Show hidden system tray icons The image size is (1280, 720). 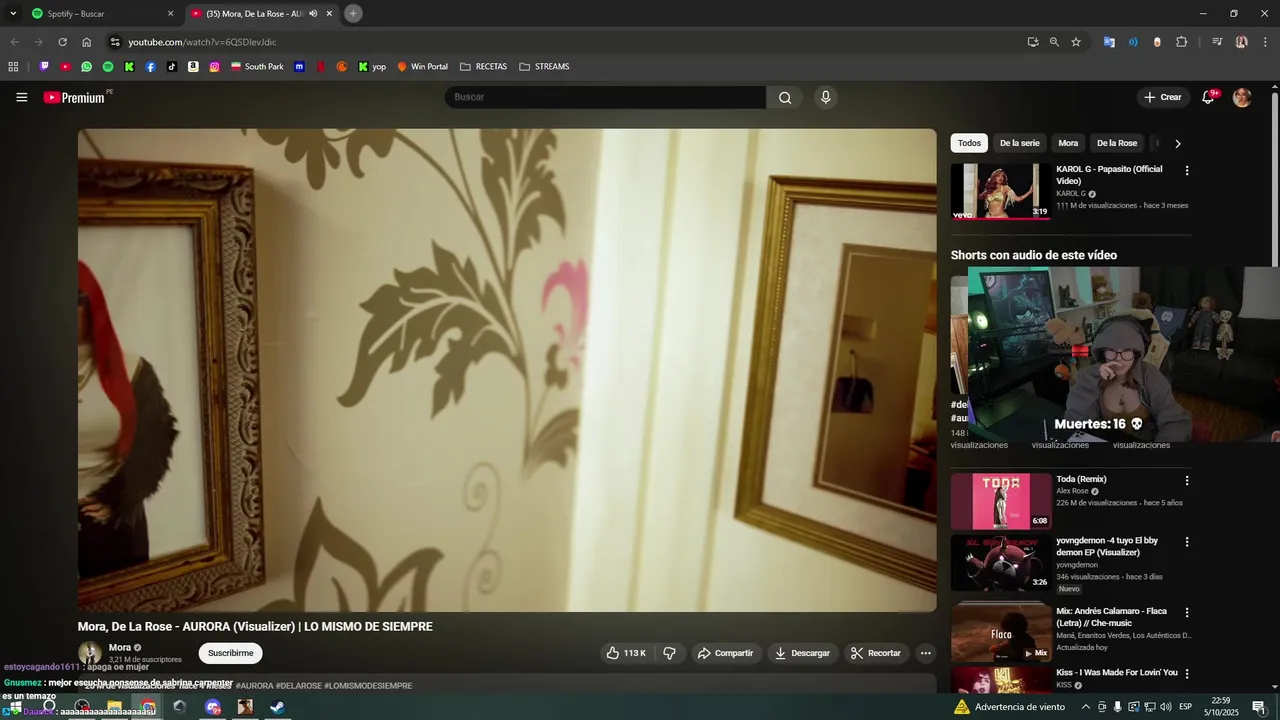[1086, 707]
